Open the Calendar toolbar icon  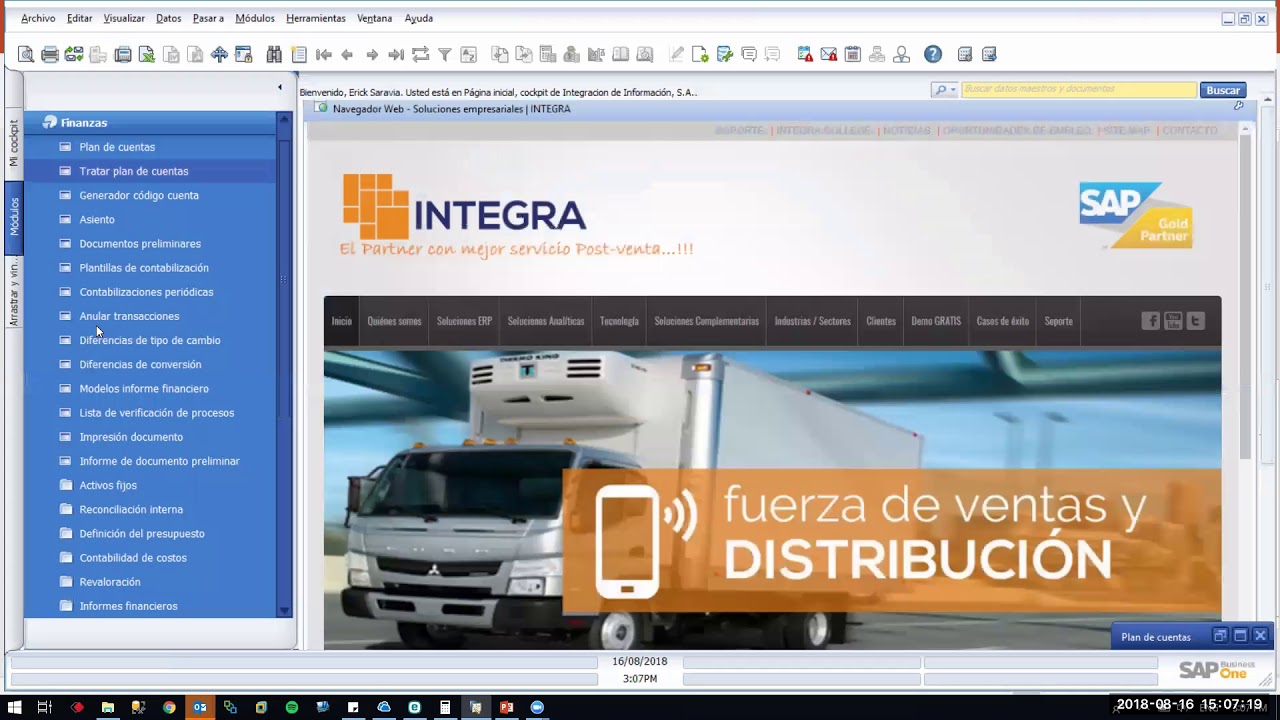tap(853, 54)
